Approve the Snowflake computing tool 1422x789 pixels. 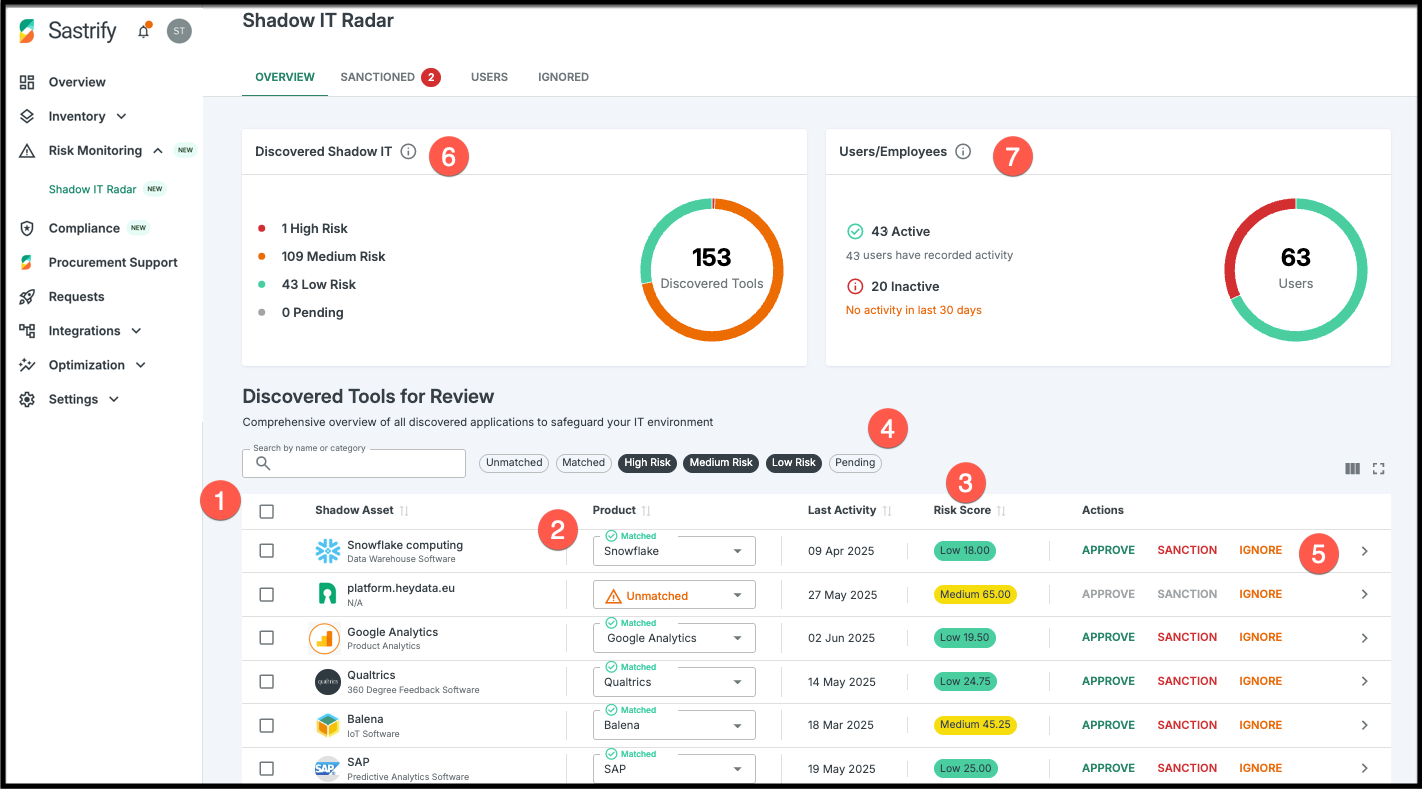click(x=1108, y=550)
